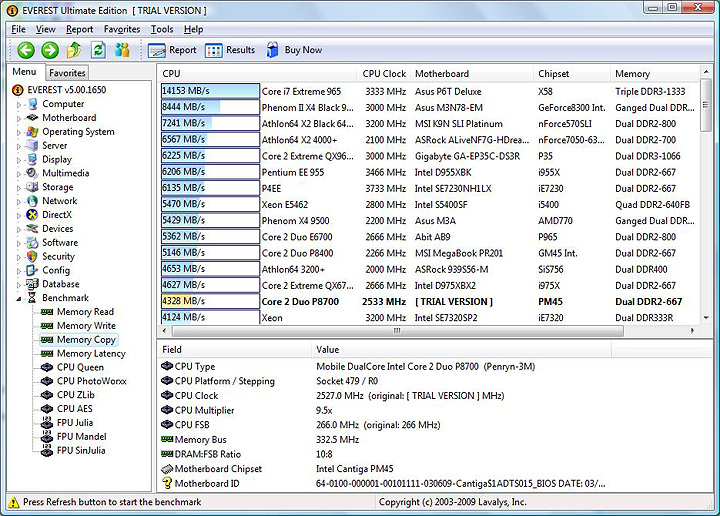This screenshot has width=720, height=516.
Task: Select EVEREST v5.00.1650 root node
Action: 67,90
